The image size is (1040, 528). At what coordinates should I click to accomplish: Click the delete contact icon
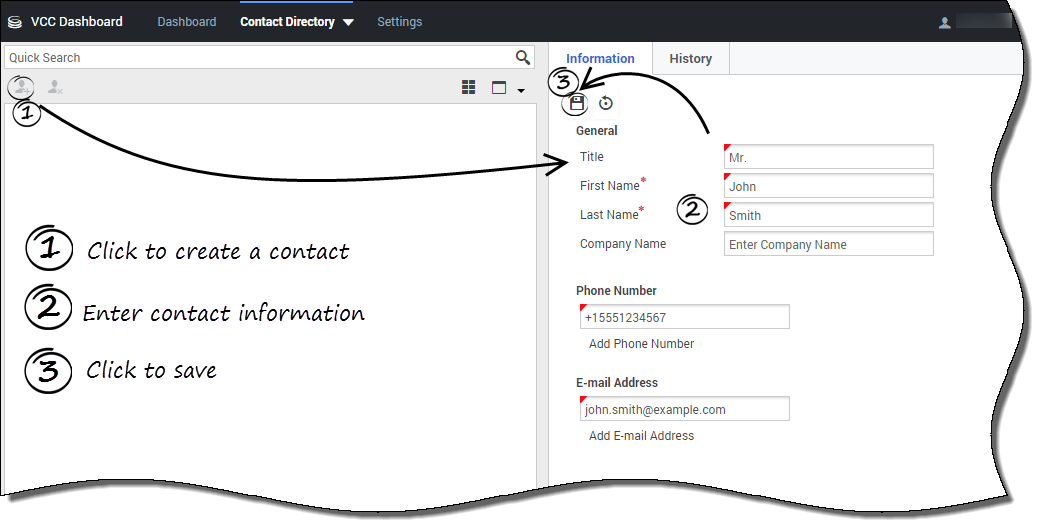(55, 88)
